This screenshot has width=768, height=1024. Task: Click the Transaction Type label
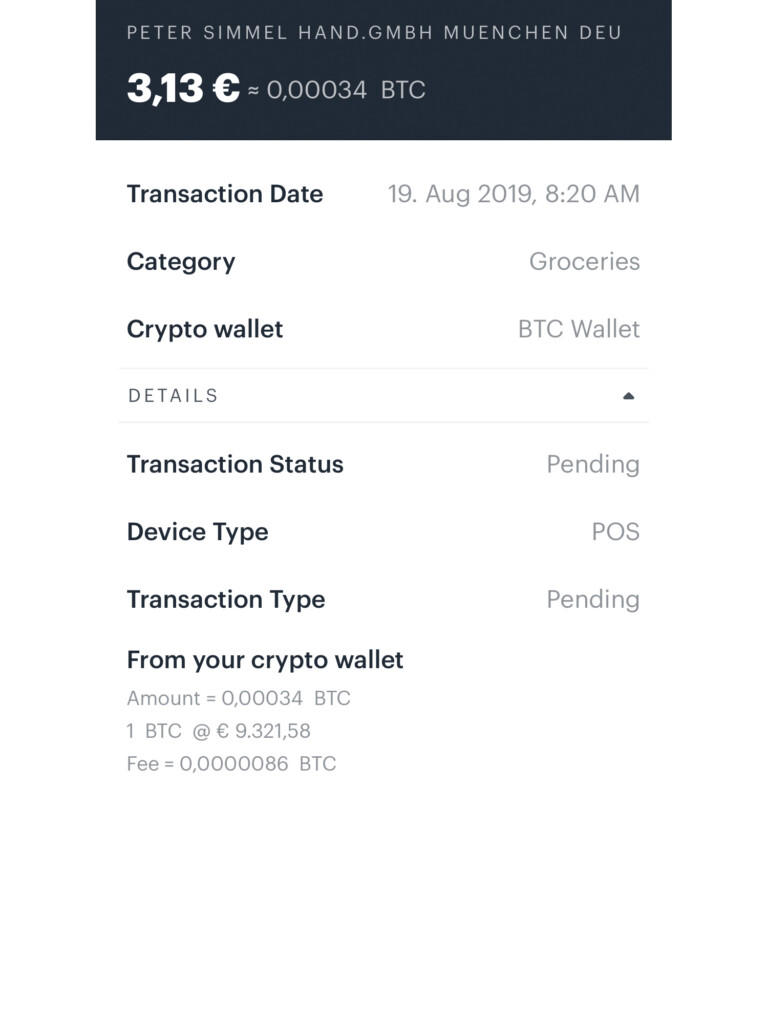click(x=226, y=600)
